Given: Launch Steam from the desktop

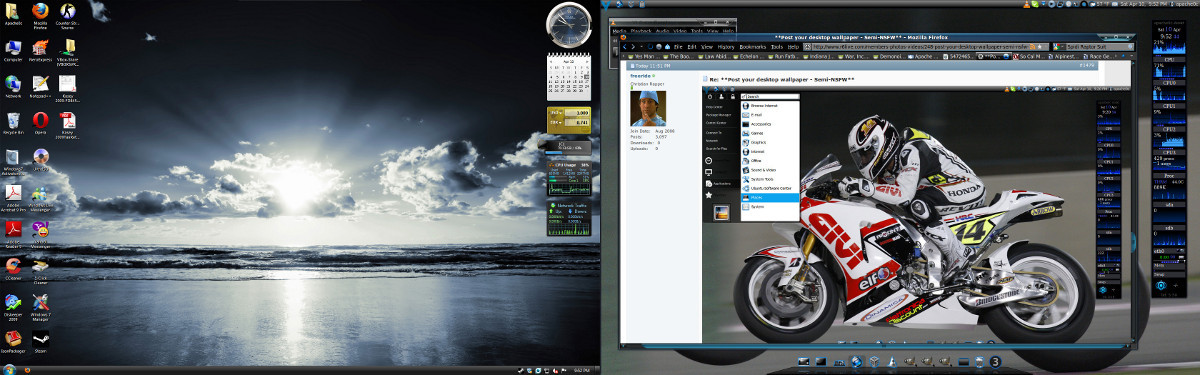Looking at the screenshot, I should 42,342.
